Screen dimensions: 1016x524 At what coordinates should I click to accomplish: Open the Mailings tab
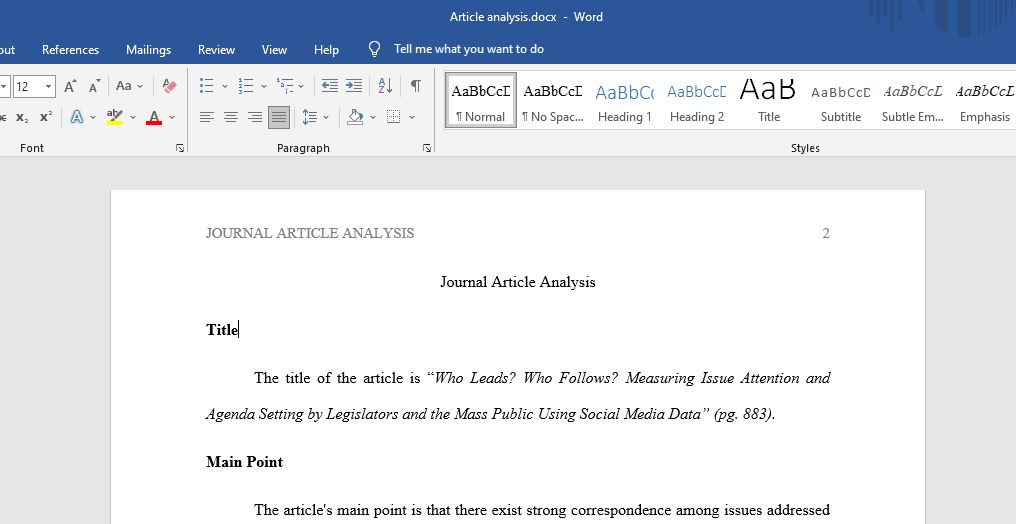coord(148,50)
